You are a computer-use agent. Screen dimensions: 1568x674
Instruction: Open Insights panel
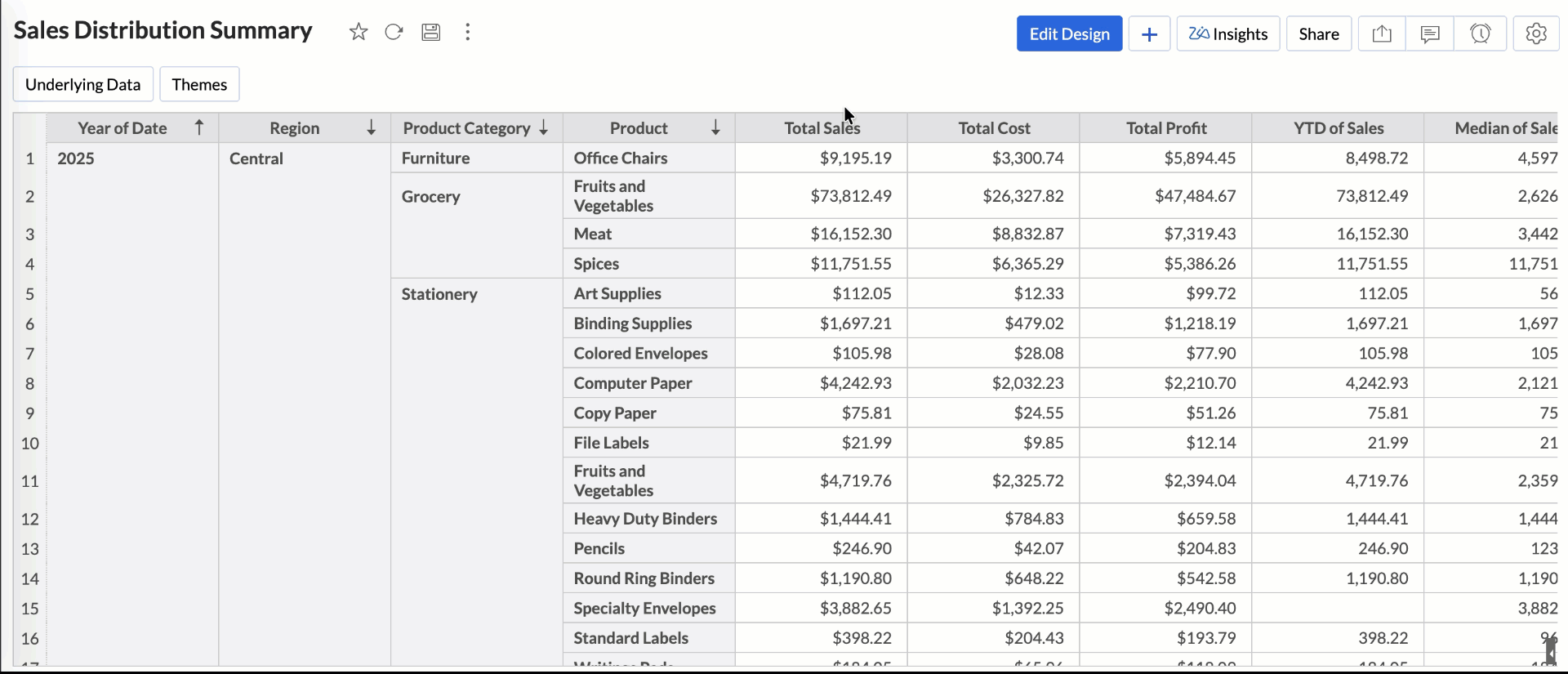1227,33
